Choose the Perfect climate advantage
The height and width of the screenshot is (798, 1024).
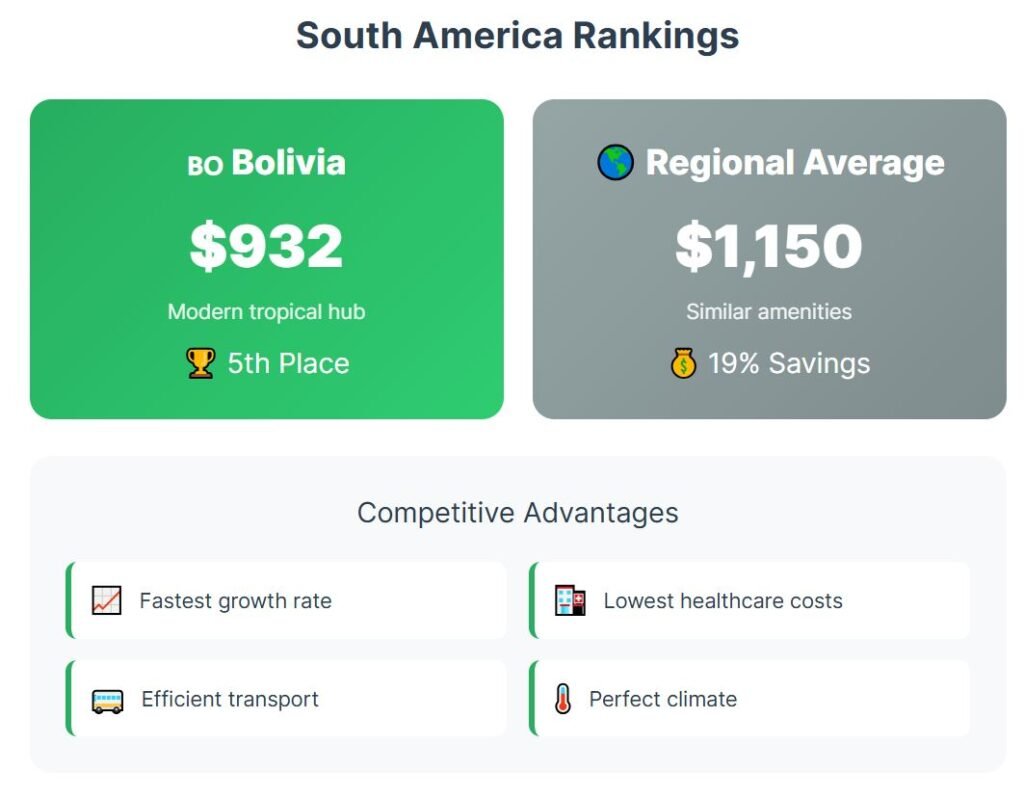(662, 699)
